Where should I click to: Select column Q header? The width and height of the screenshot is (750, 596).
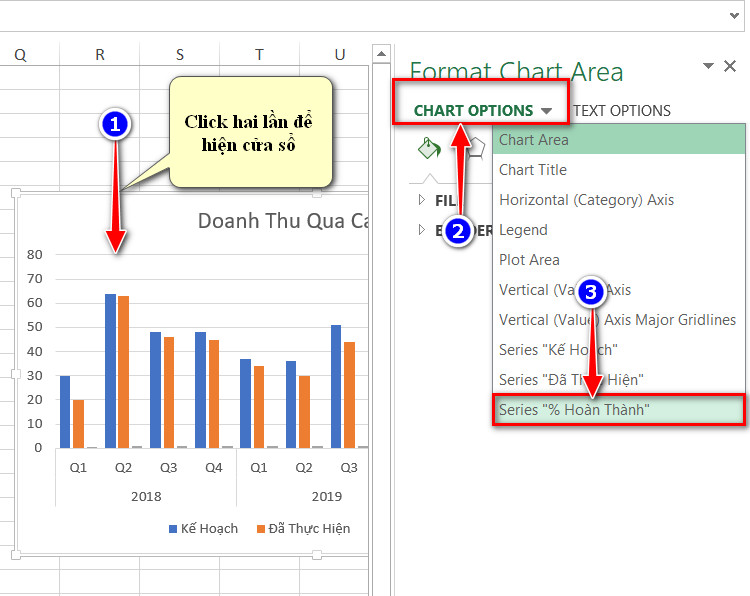click(20, 55)
